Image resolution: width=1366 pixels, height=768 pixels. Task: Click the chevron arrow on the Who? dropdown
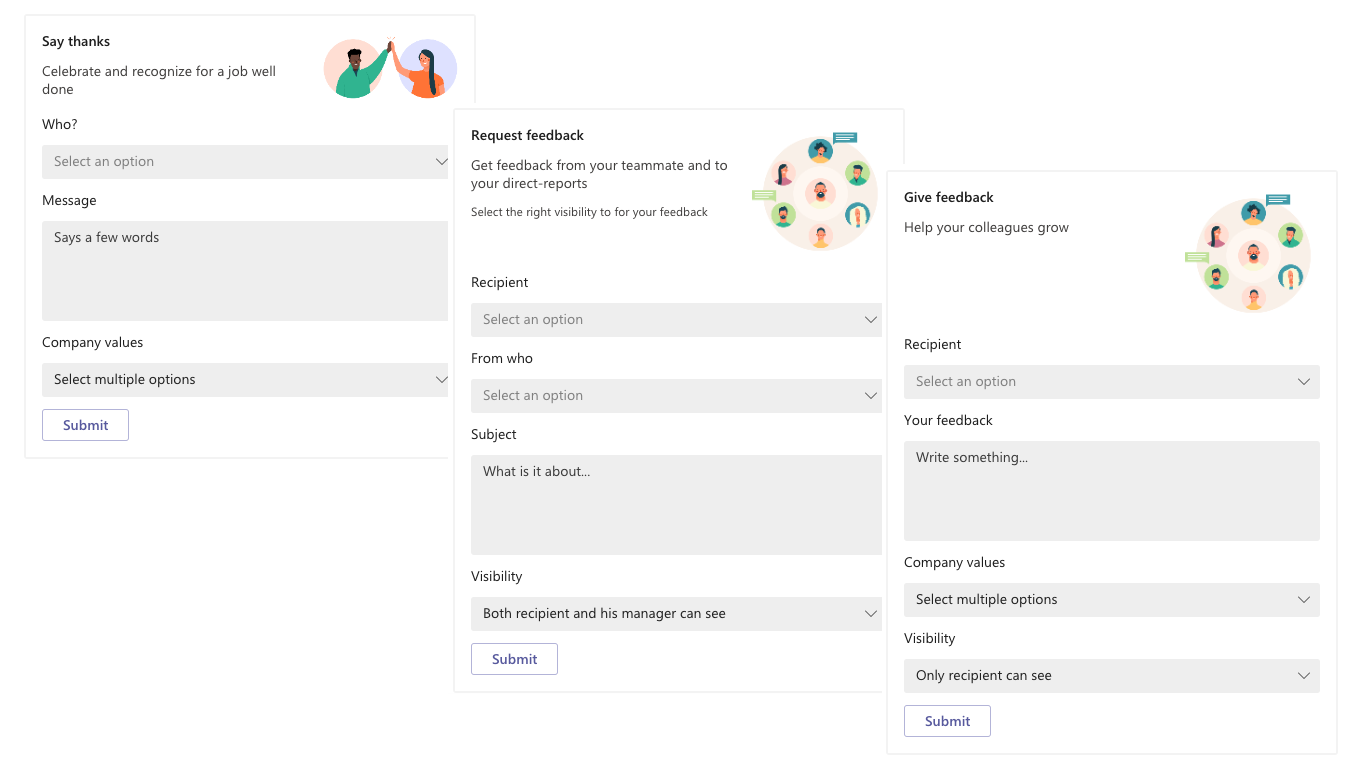441,162
